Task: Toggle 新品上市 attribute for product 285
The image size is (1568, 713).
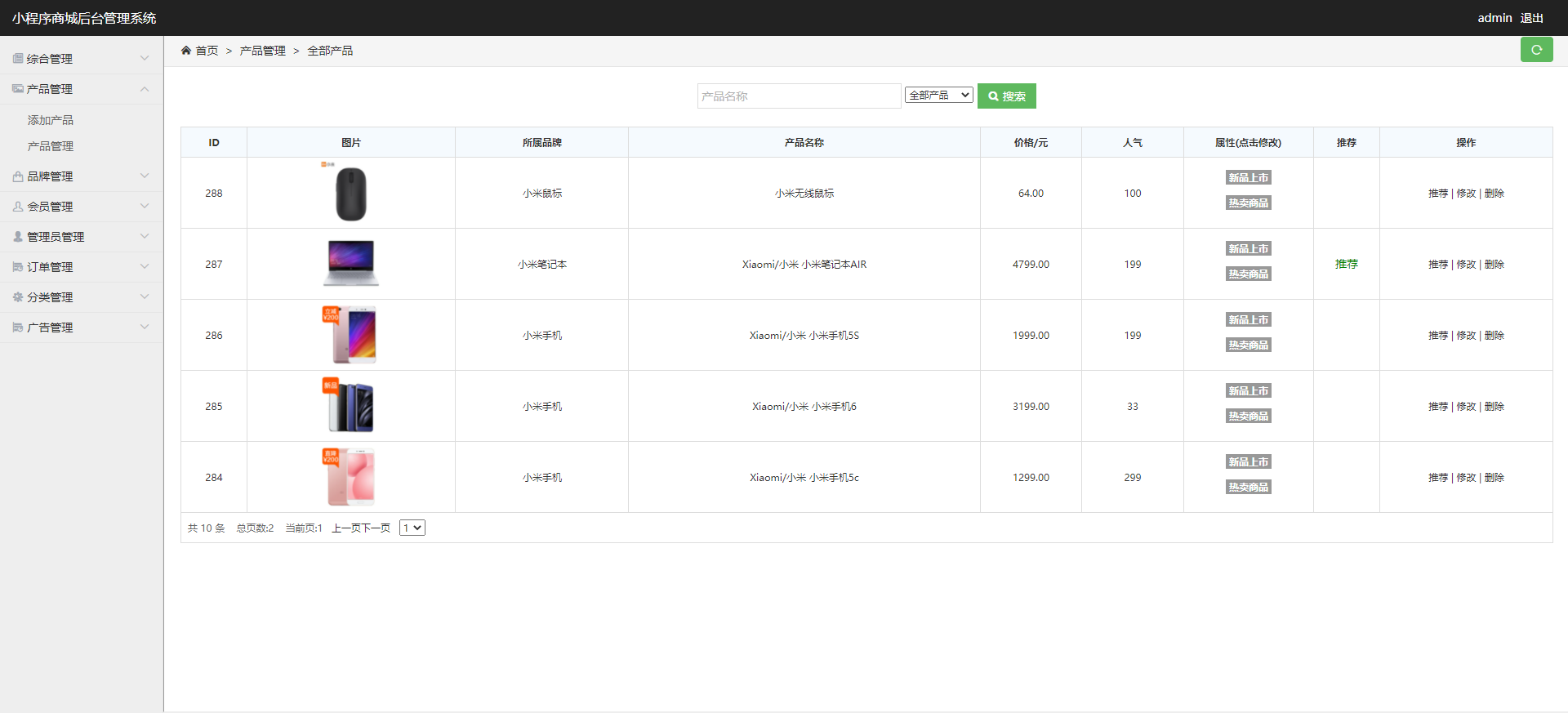Action: [x=1248, y=391]
